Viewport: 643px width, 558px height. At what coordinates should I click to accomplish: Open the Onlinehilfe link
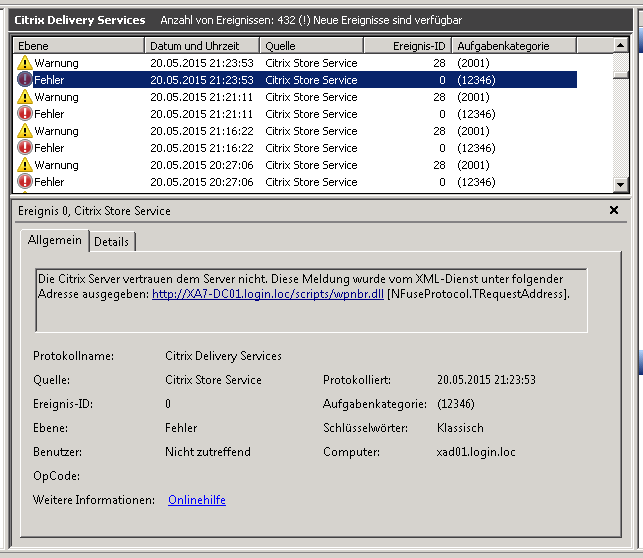point(197,500)
